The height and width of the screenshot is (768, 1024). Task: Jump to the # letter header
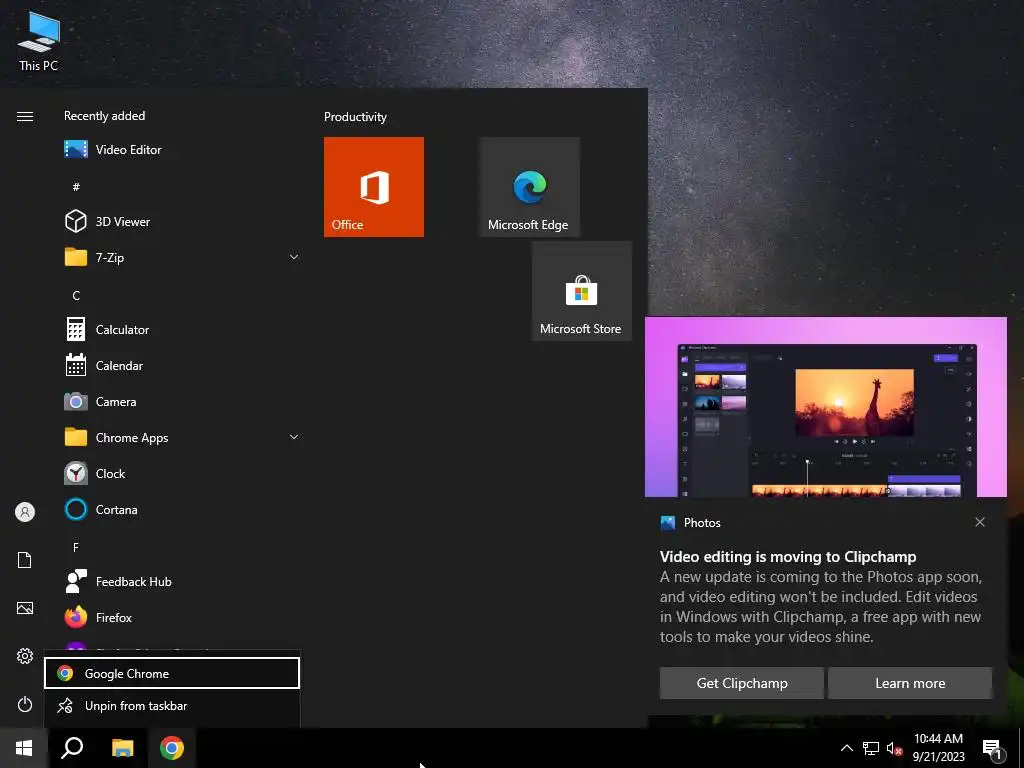(x=76, y=187)
